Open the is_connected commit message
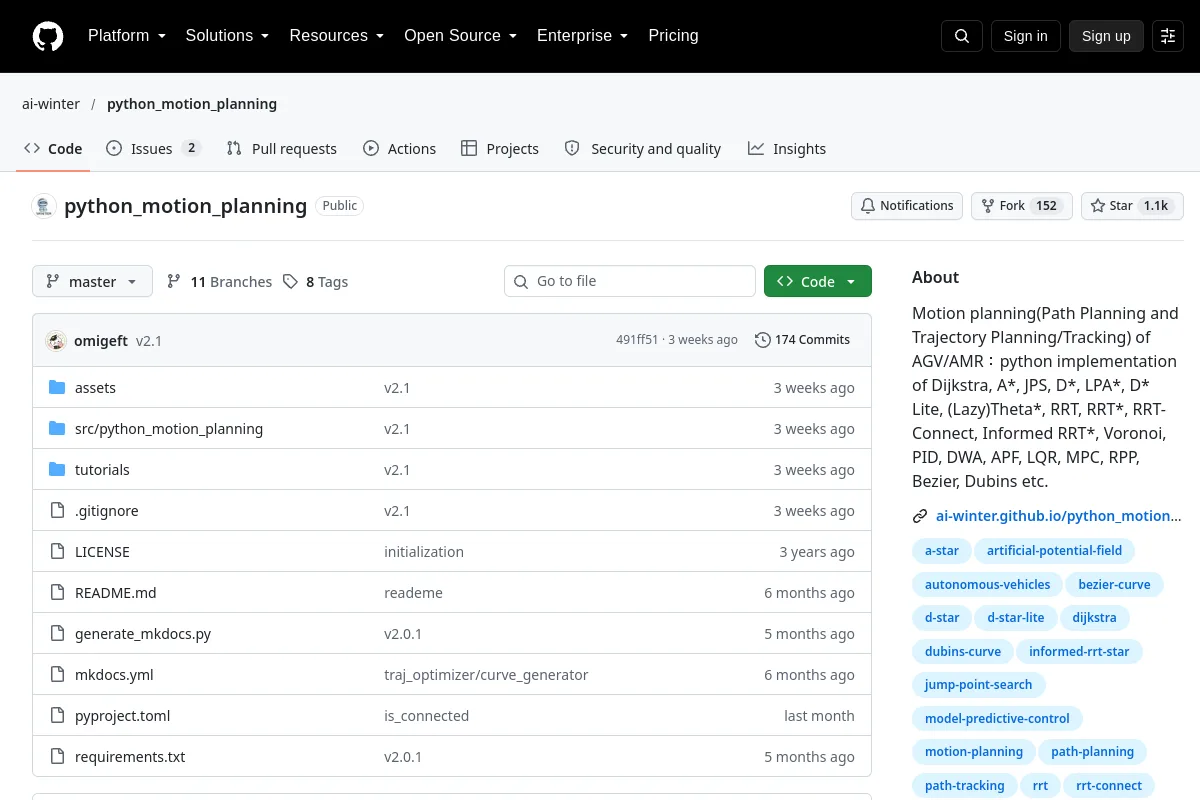Viewport: 1200px width, 800px height. 427,716
